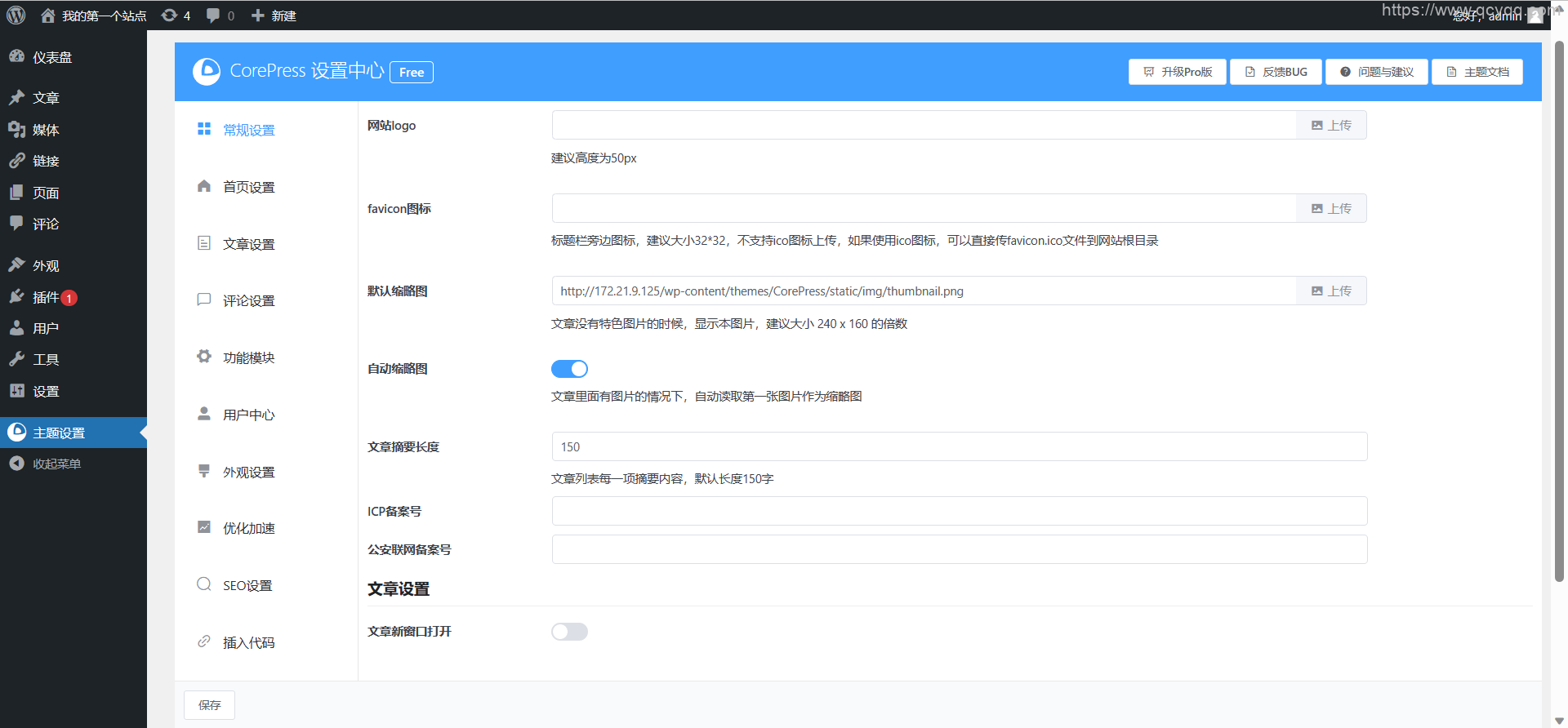Enable the 文章新窗口打开 toggle

(x=569, y=632)
